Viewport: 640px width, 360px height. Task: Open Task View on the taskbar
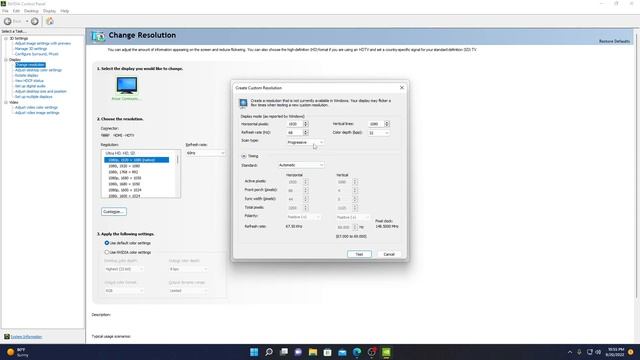284,352
